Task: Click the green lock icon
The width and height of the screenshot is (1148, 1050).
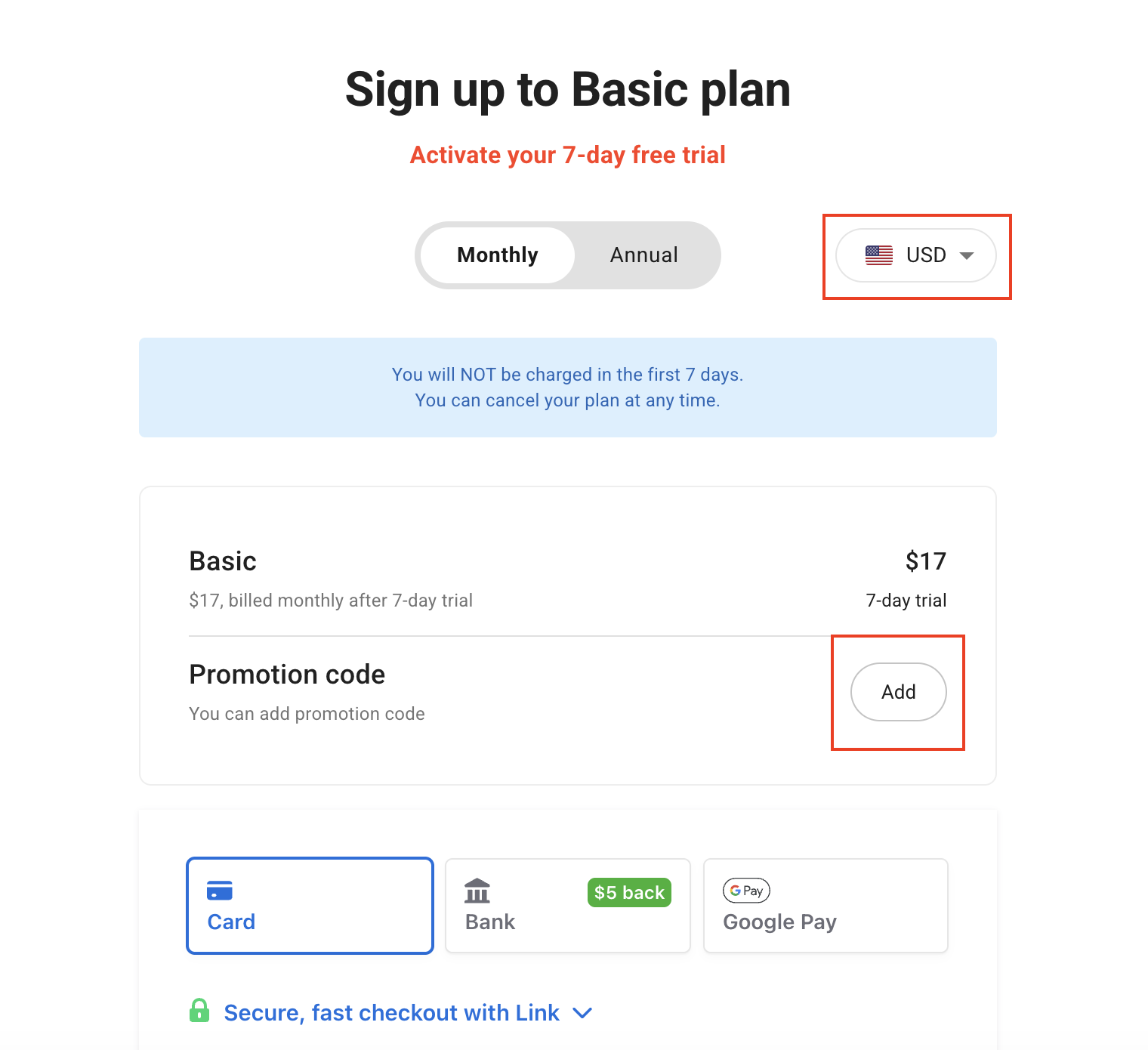Action: click(199, 1011)
